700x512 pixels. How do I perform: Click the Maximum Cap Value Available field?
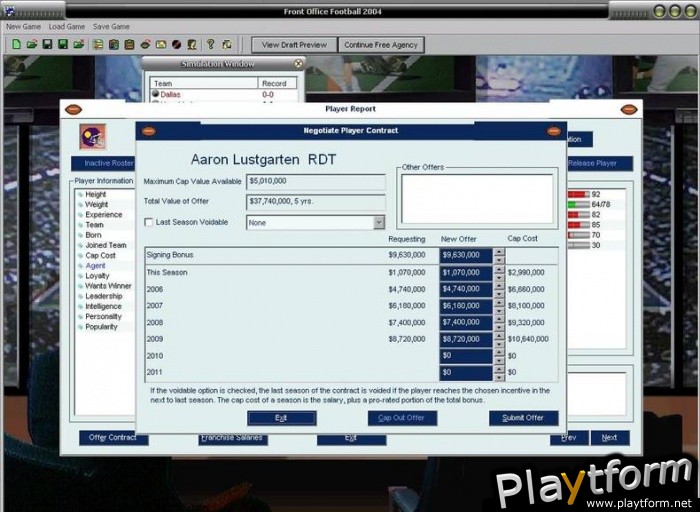click(316, 182)
